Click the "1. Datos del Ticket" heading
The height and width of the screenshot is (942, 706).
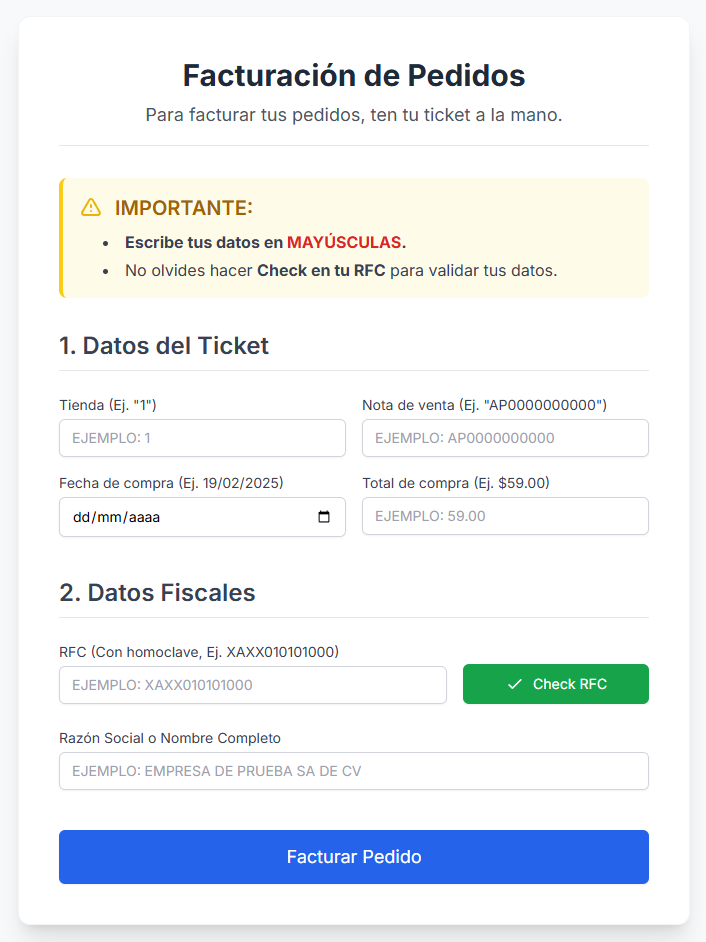pyautogui.click(x=164, y=346)
